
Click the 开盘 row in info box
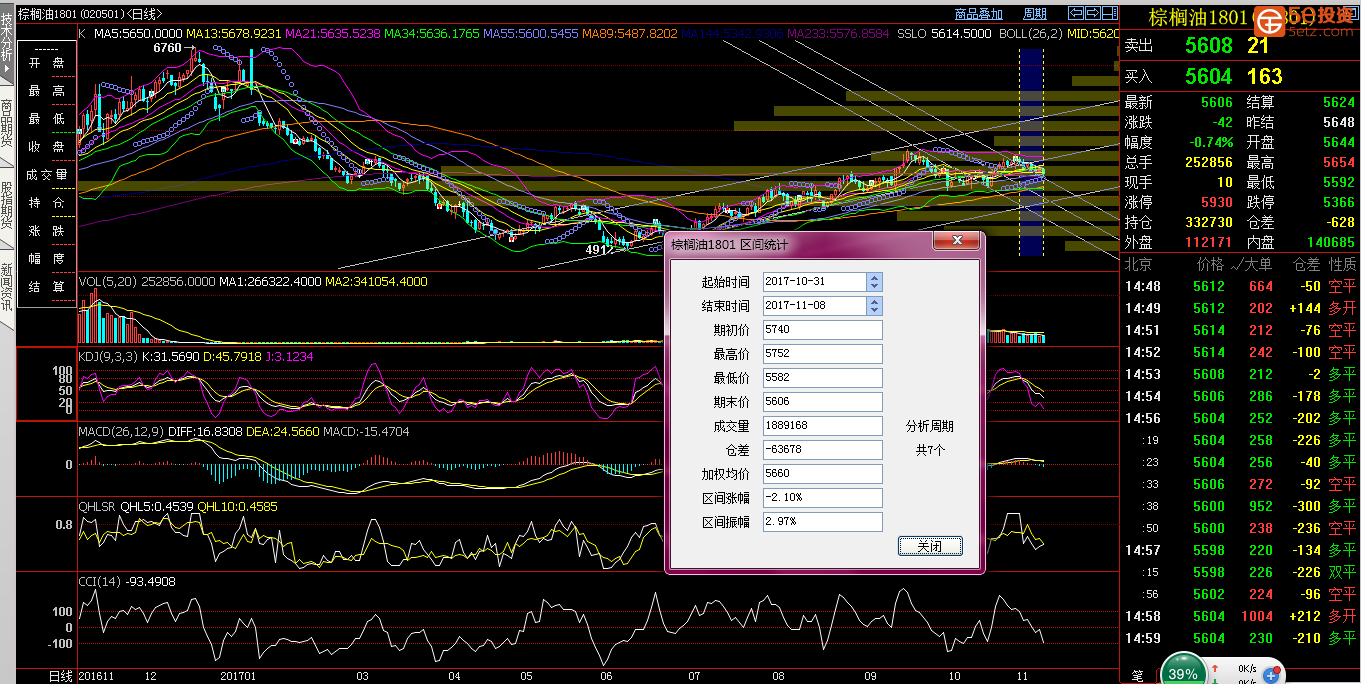[46, 63]
